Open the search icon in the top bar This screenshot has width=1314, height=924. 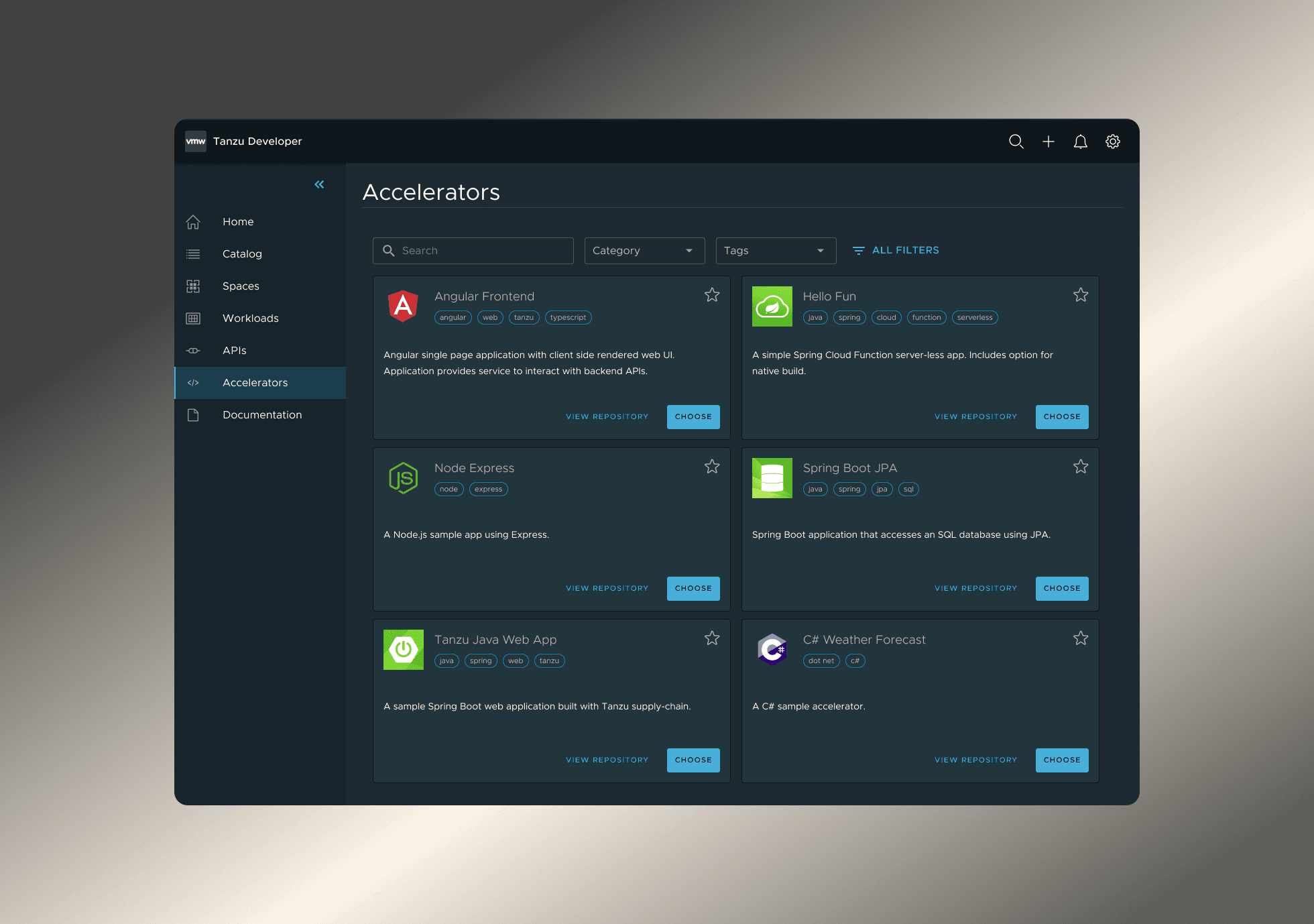[1016, 141]
